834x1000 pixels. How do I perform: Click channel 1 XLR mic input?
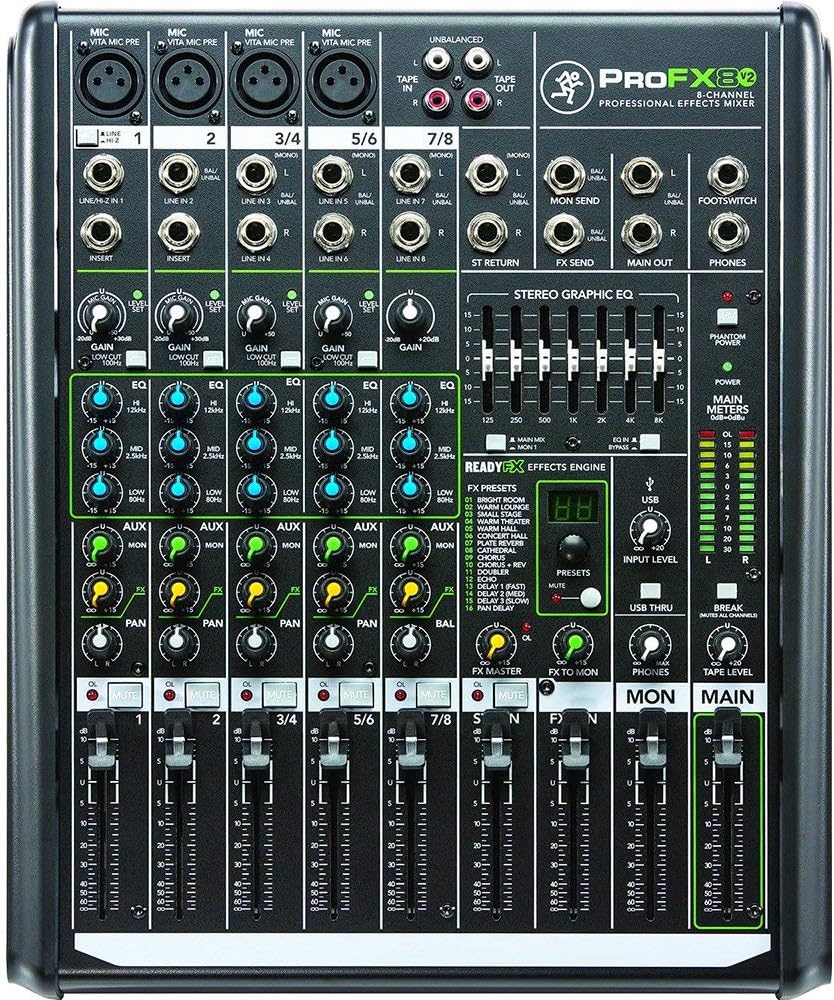click(109, 84)
